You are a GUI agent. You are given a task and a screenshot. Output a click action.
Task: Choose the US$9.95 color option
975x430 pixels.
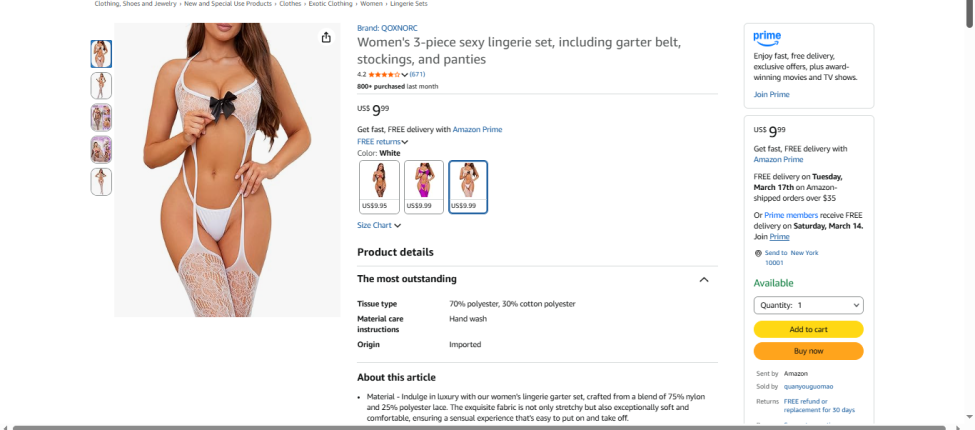coord(379,186)
